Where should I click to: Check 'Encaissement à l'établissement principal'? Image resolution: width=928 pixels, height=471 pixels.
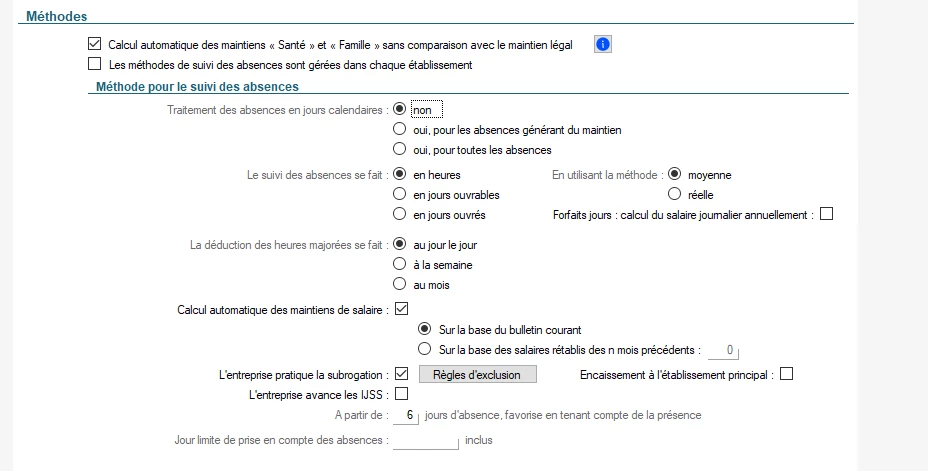point(785,375)
